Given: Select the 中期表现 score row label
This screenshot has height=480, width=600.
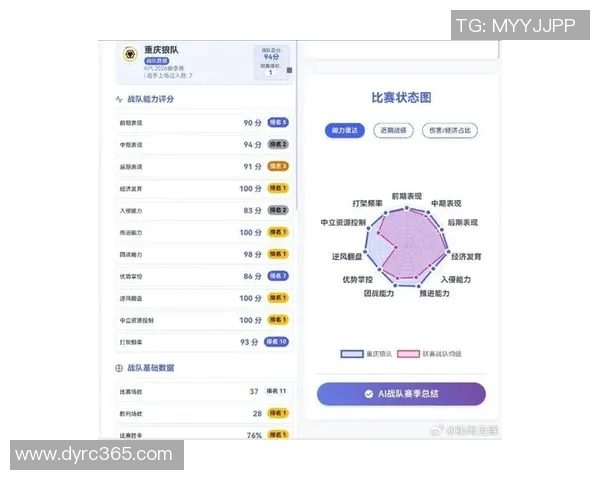Looking at the screenshot, I should pos(131,145).
